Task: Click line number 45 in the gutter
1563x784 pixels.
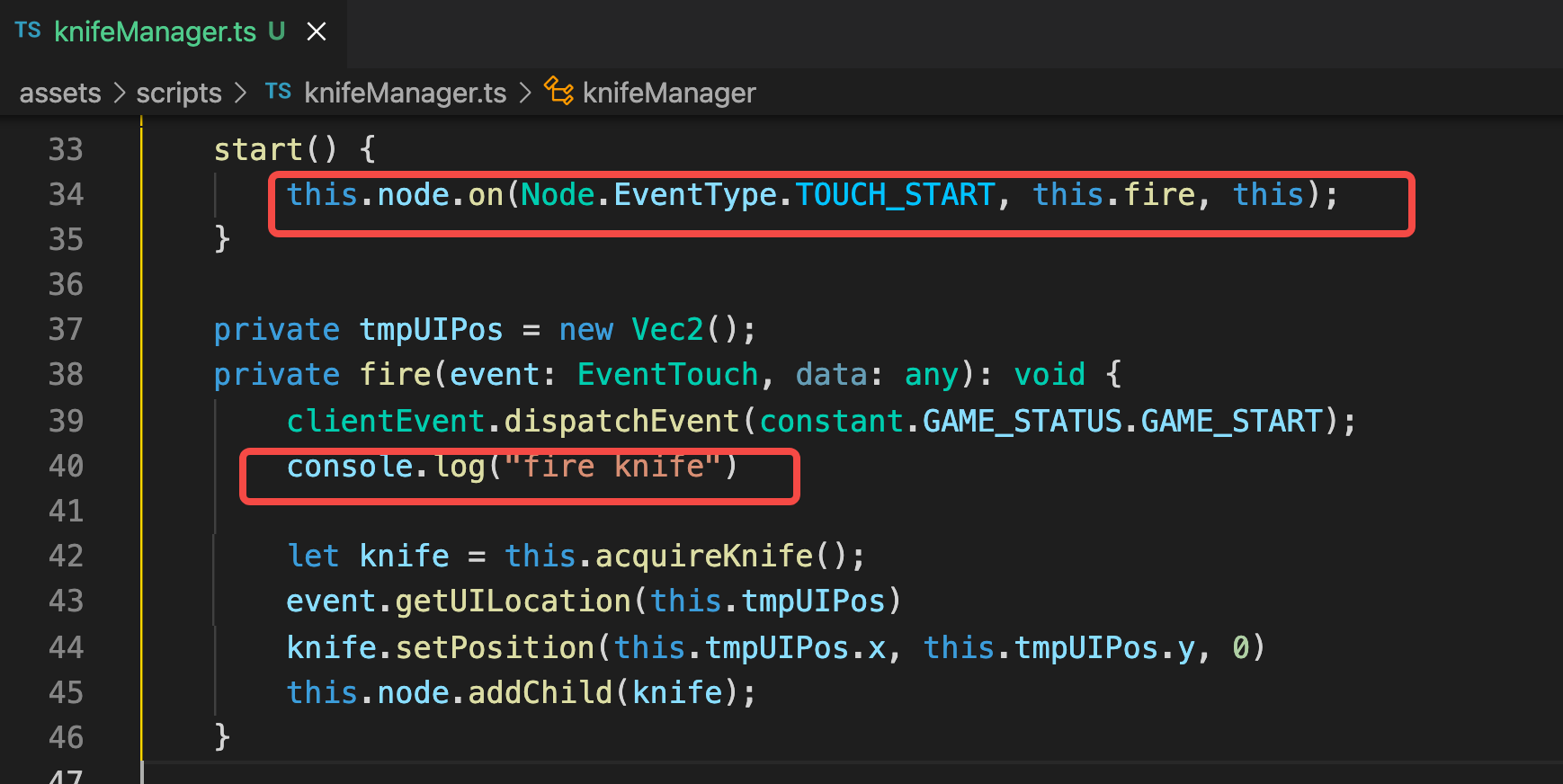Action: 66,692
